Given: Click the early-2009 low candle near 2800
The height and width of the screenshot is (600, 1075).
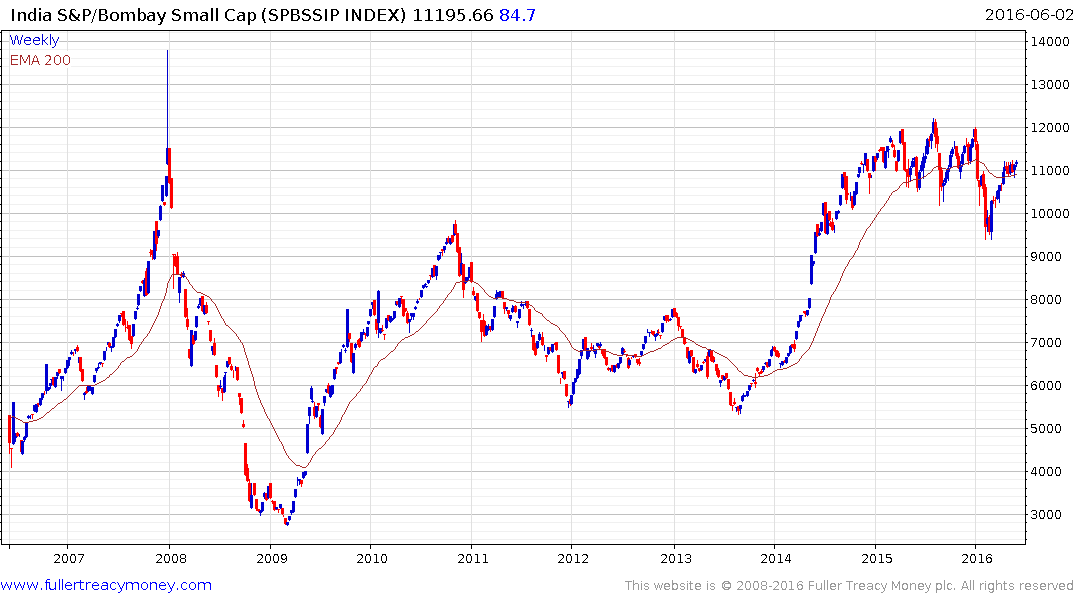Looking at the screenshot, I should (287, 523).
